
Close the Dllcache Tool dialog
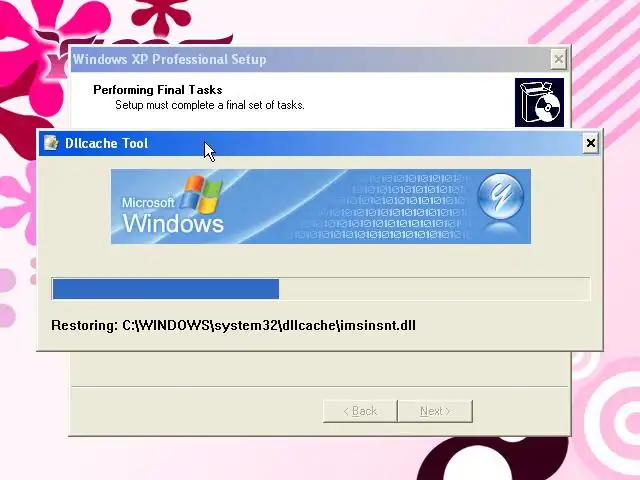[x=590, y=143]
